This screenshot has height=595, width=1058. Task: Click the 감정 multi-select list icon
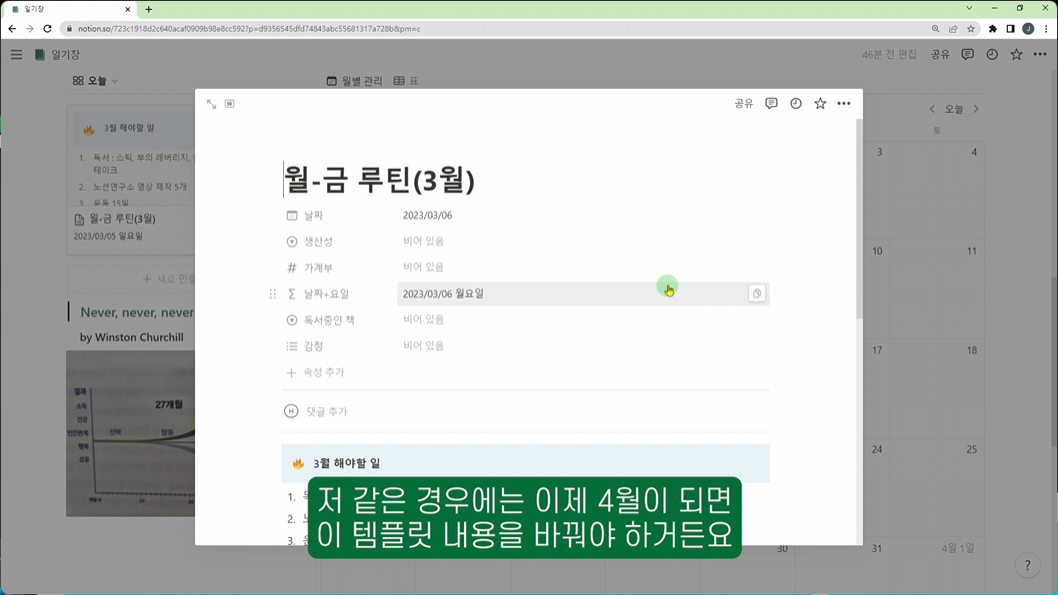coord(291,346)
